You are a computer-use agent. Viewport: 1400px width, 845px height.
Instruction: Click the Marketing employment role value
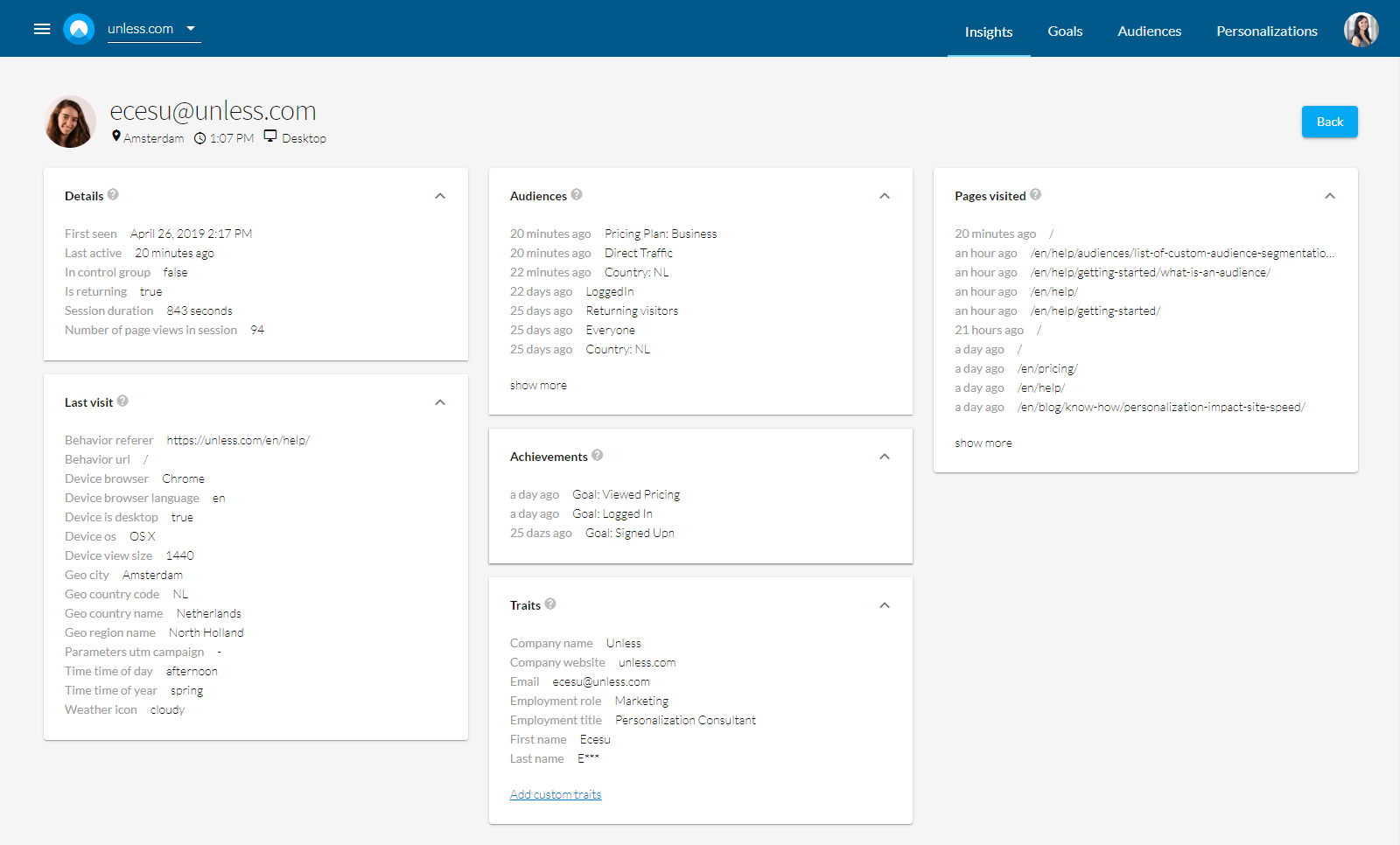pyautogui.click(x=641, y=701)
